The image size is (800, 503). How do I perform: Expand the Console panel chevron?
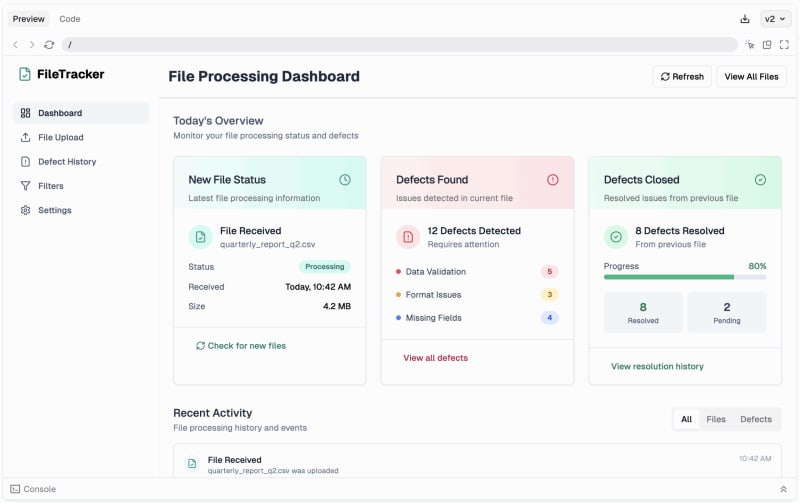click(x=783, y=489)
